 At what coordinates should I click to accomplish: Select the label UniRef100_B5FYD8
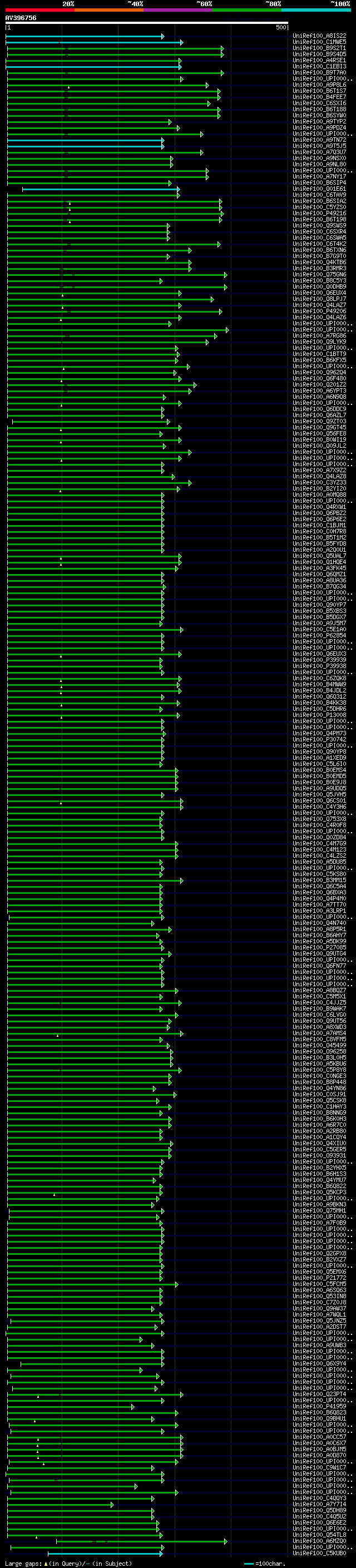point(319,543)
